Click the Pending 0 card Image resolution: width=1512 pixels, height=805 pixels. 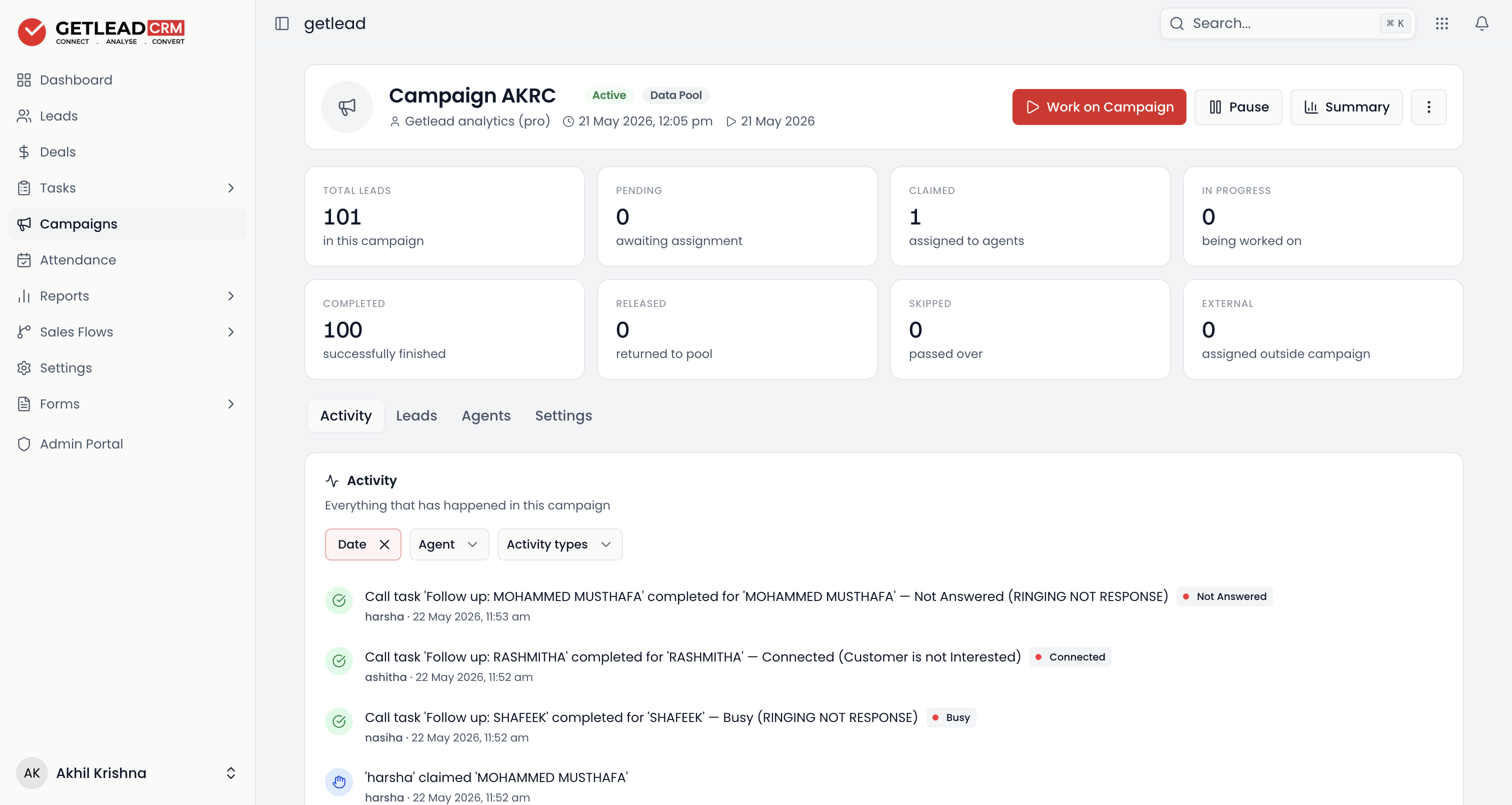[x=737, y=216]
